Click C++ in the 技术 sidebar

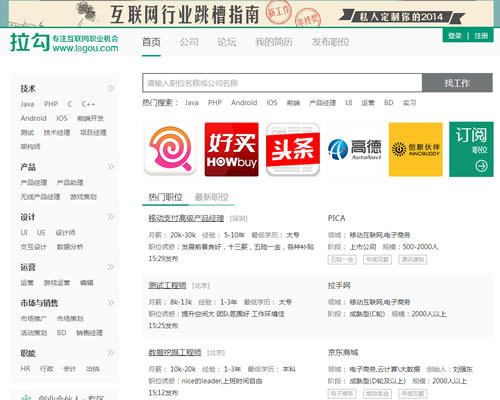[88, 104]
